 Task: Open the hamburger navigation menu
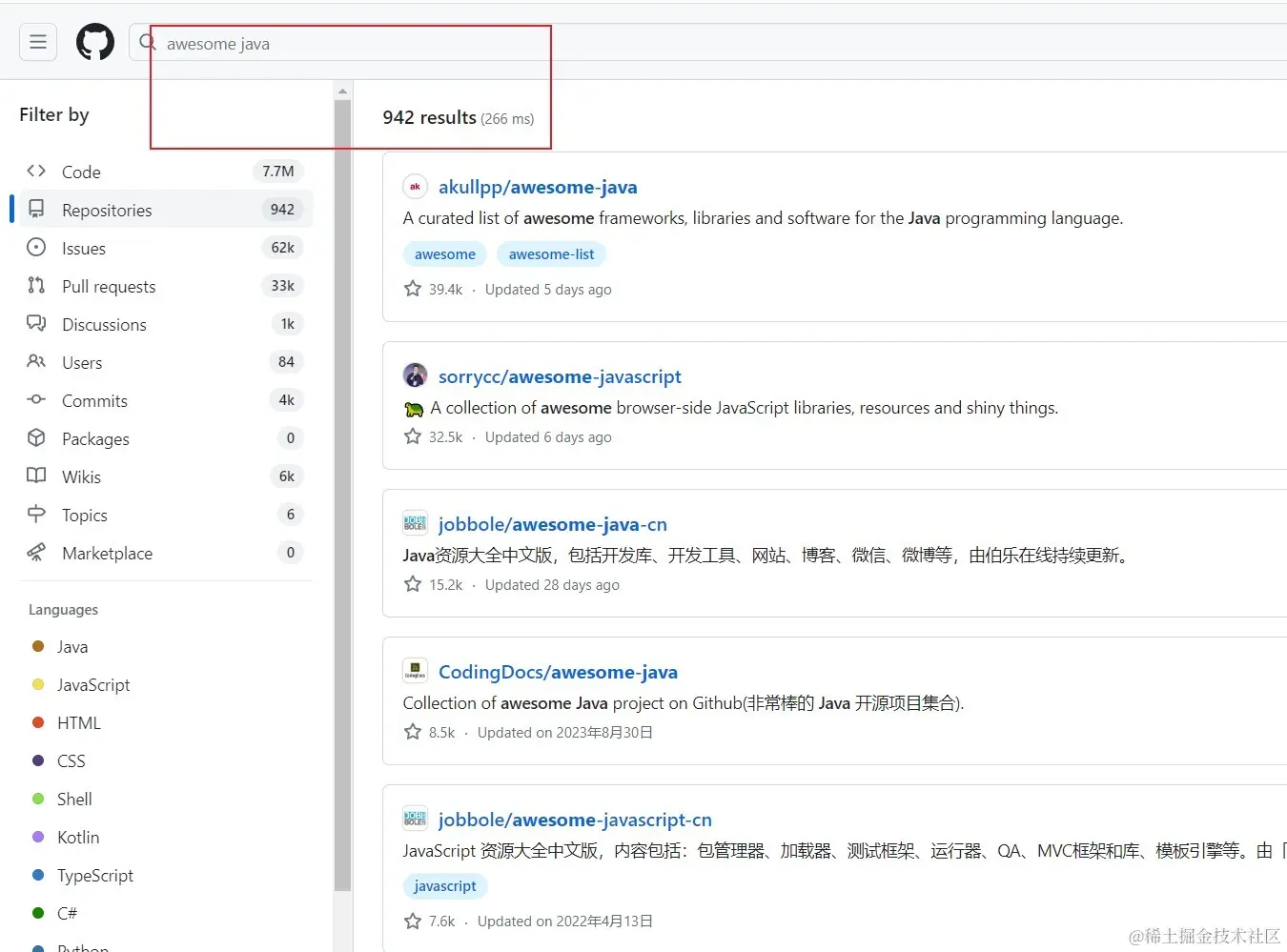coord(38,42)
